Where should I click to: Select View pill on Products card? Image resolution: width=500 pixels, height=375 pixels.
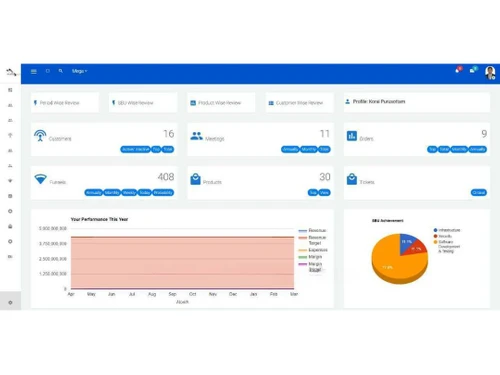pyautogui.click(x=324, y=193)
